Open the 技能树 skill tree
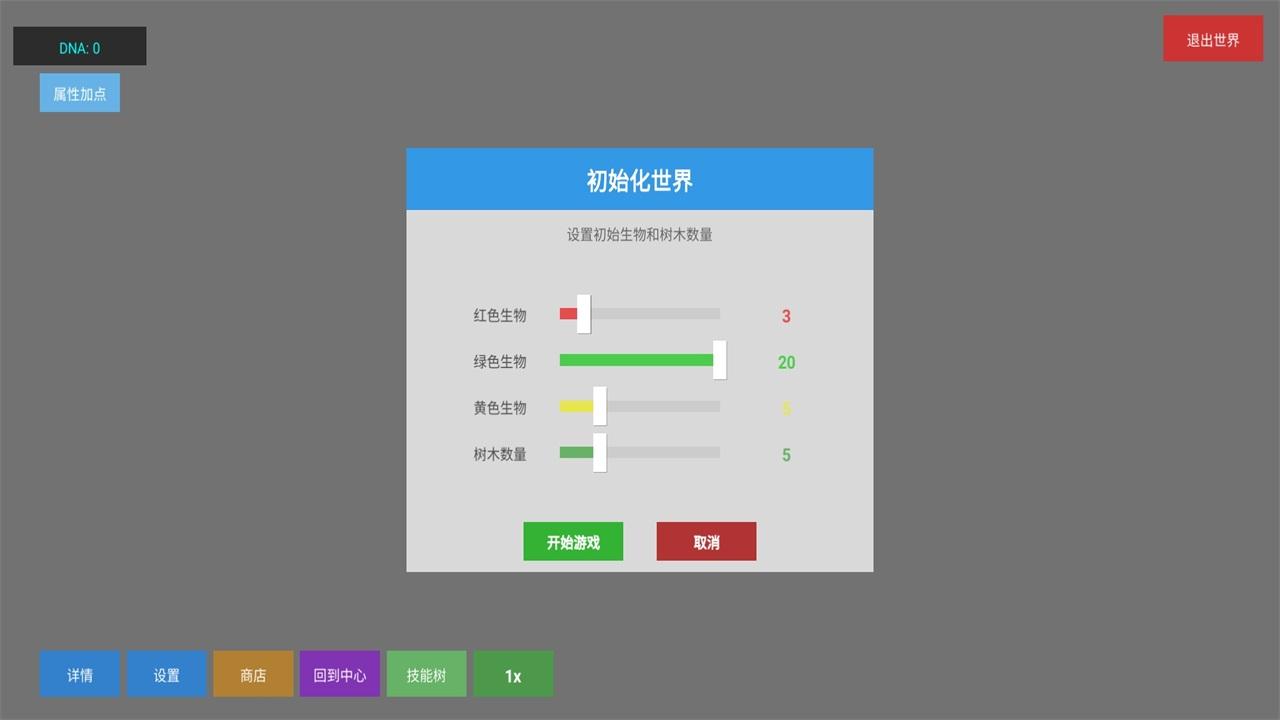The width and height of the screenshot is (1280, 720). [426, 675]
